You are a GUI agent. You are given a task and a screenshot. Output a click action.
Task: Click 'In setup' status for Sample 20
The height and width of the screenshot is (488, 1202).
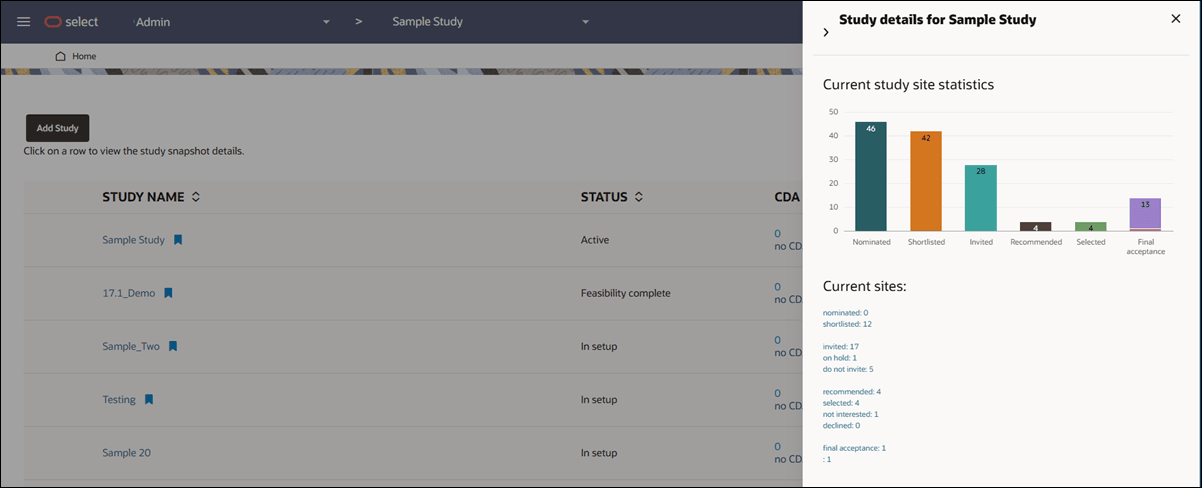[x=599, y=452]
